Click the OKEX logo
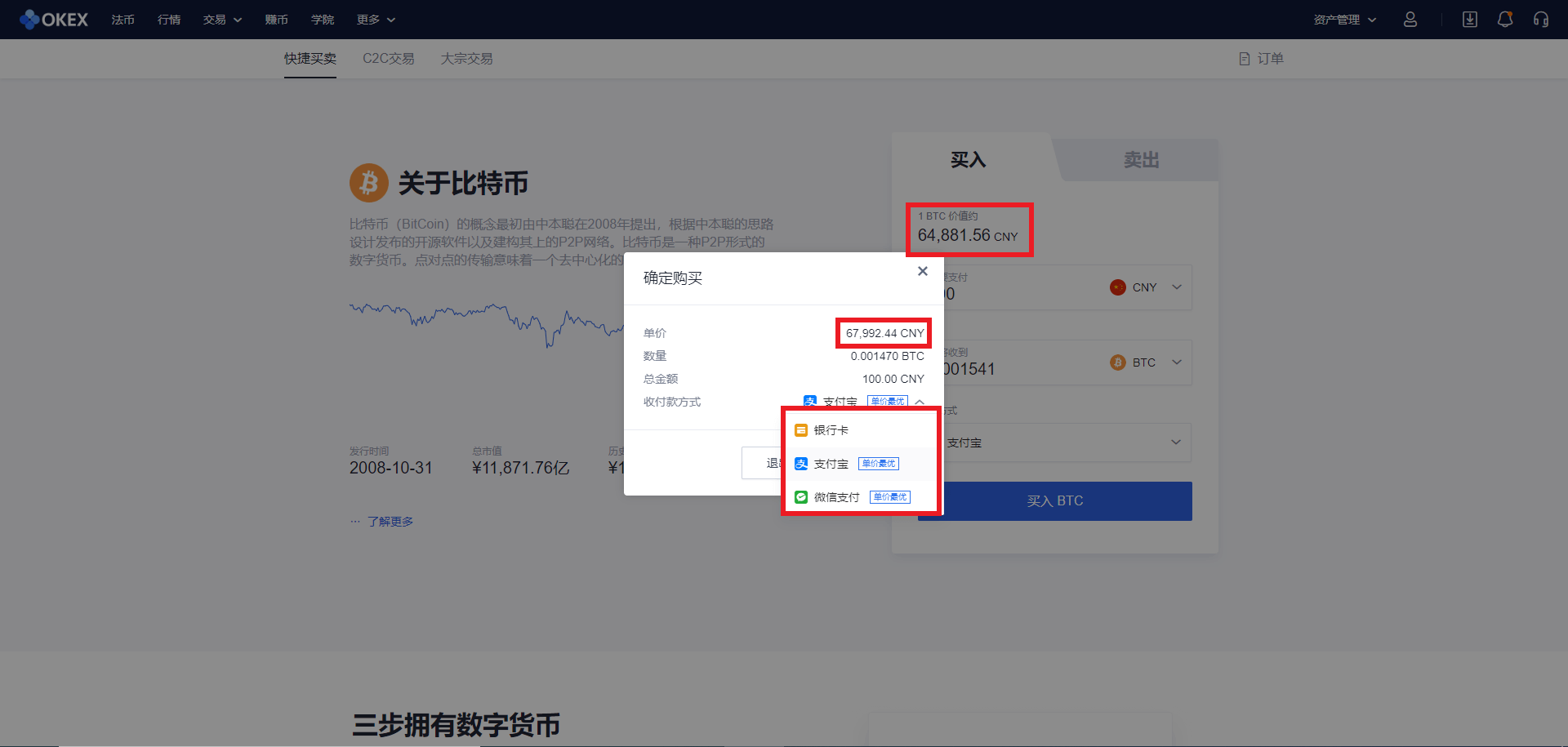 (54, 20)
